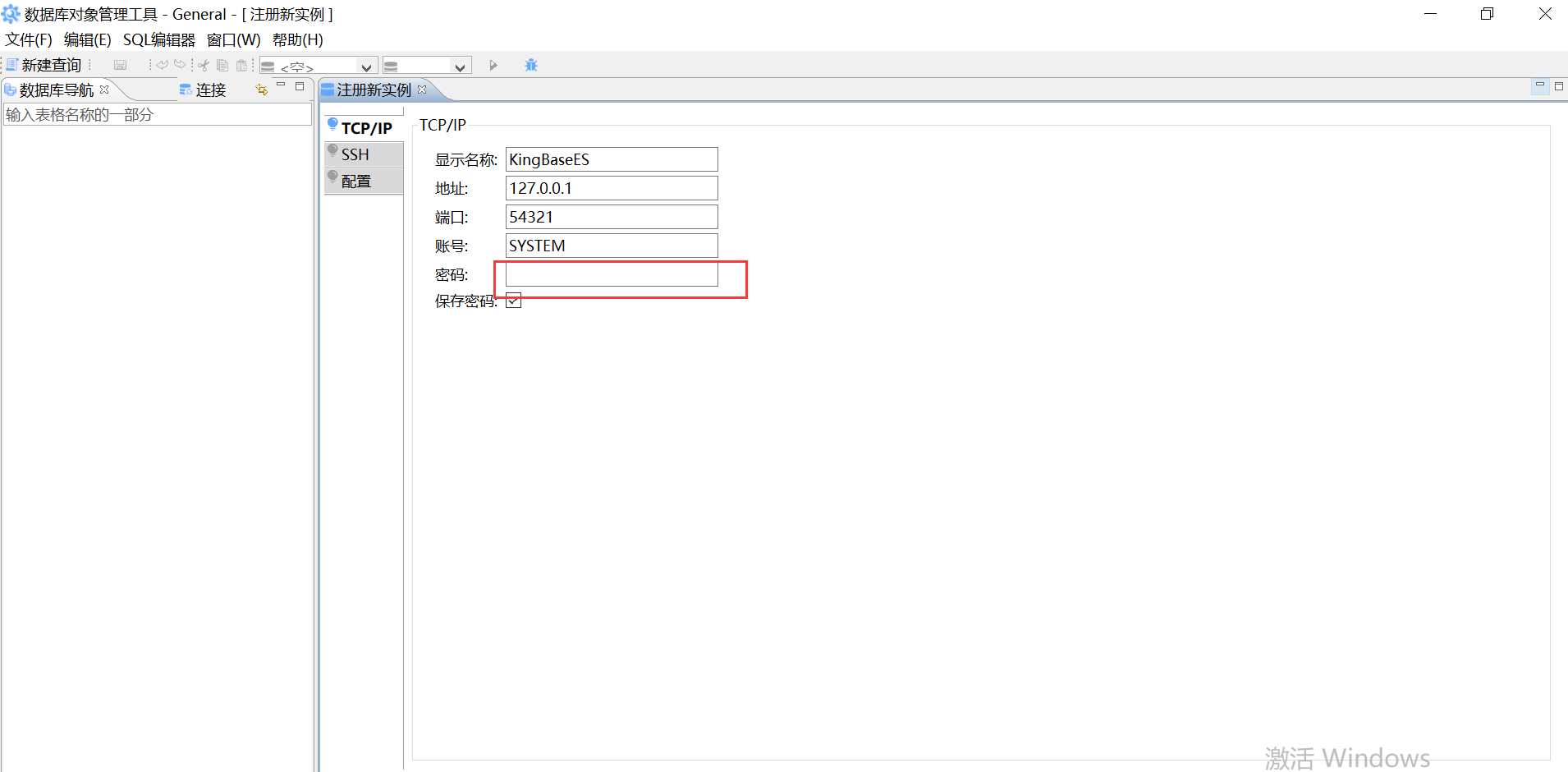1568x772 pixels.
Task: Click the link-with-editor arrows icon
Action: (x=262, y=89)
